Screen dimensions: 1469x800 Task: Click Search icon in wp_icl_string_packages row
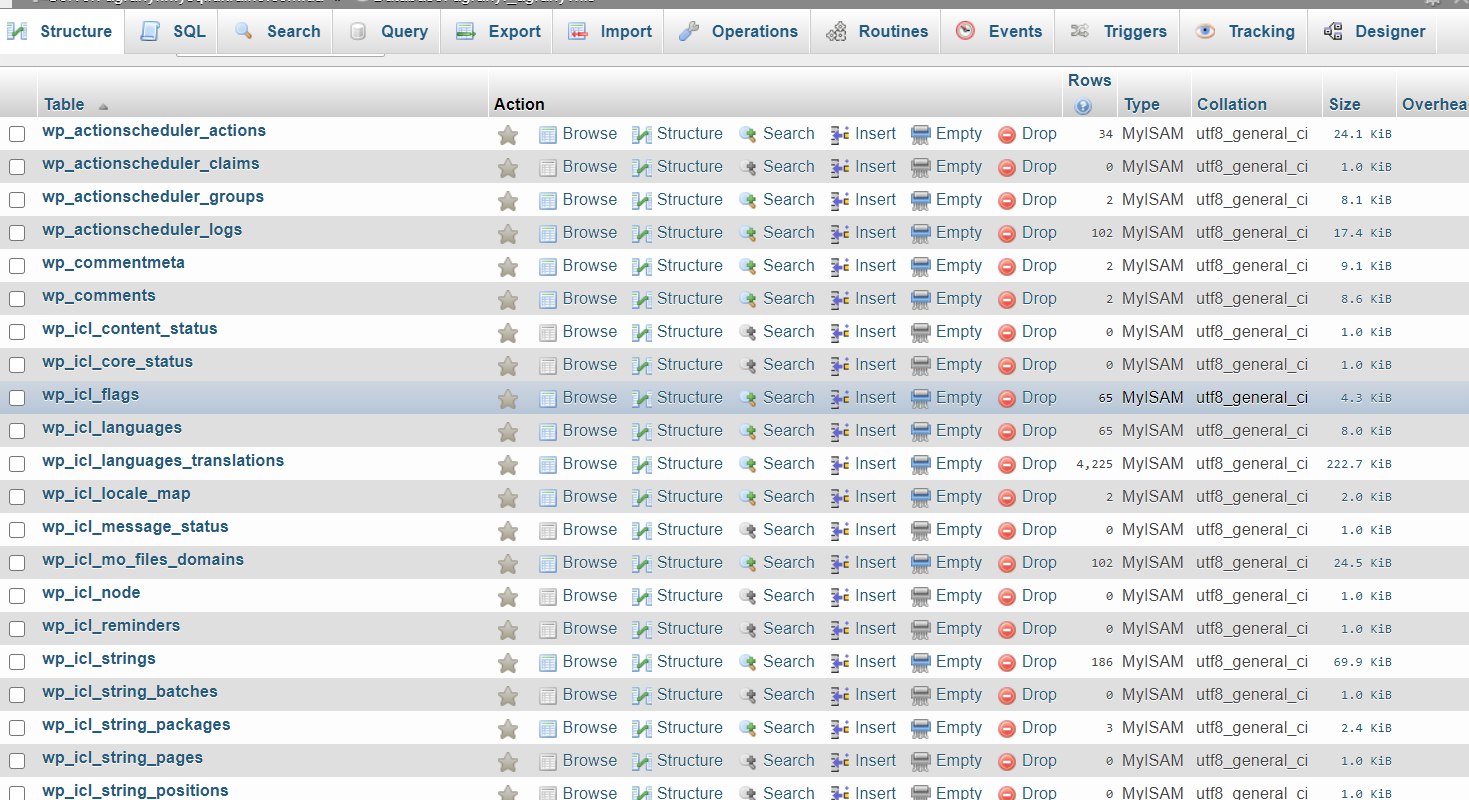(748, 729)
